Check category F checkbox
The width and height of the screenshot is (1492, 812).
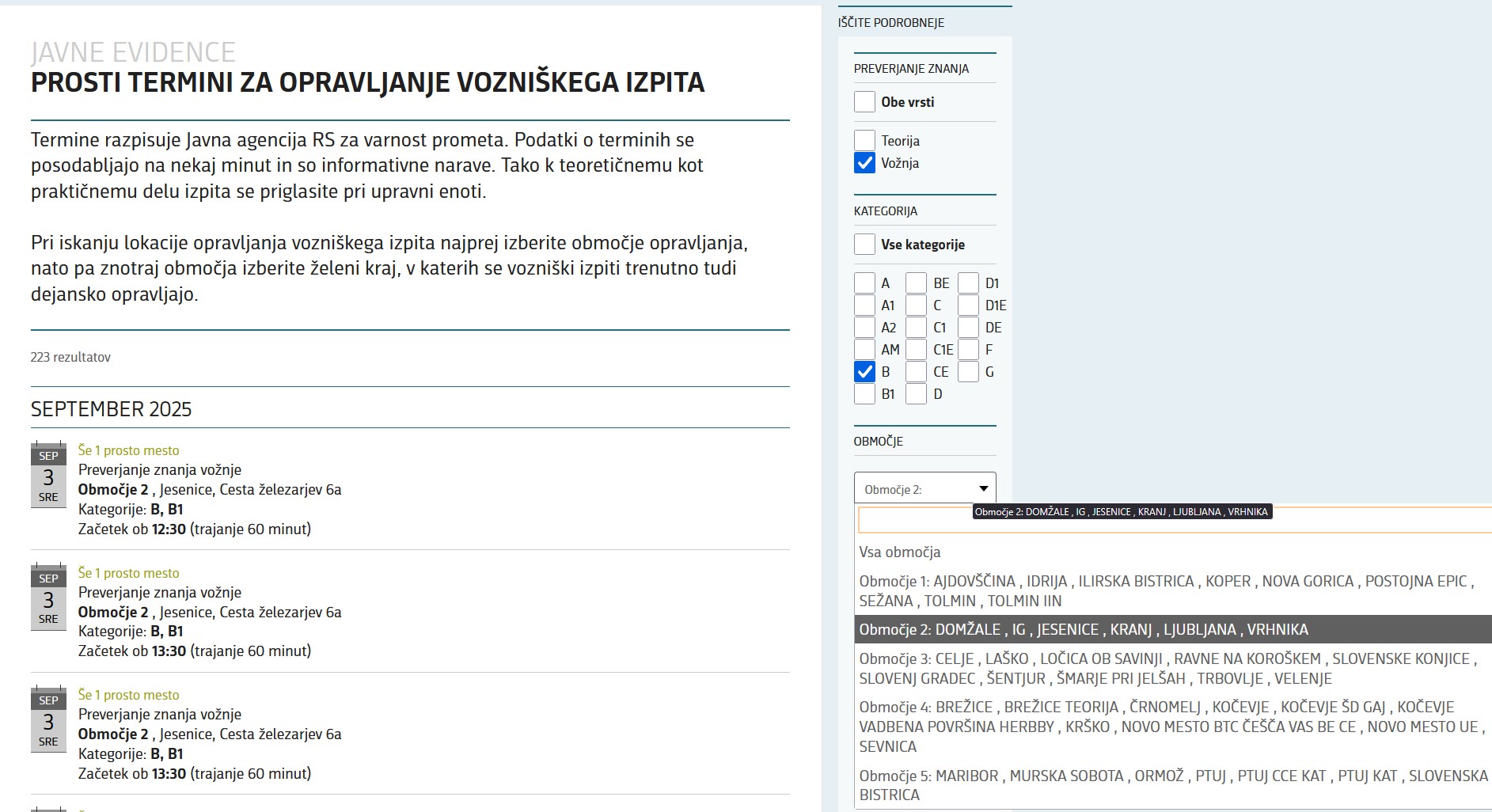[x=968, y=350]
